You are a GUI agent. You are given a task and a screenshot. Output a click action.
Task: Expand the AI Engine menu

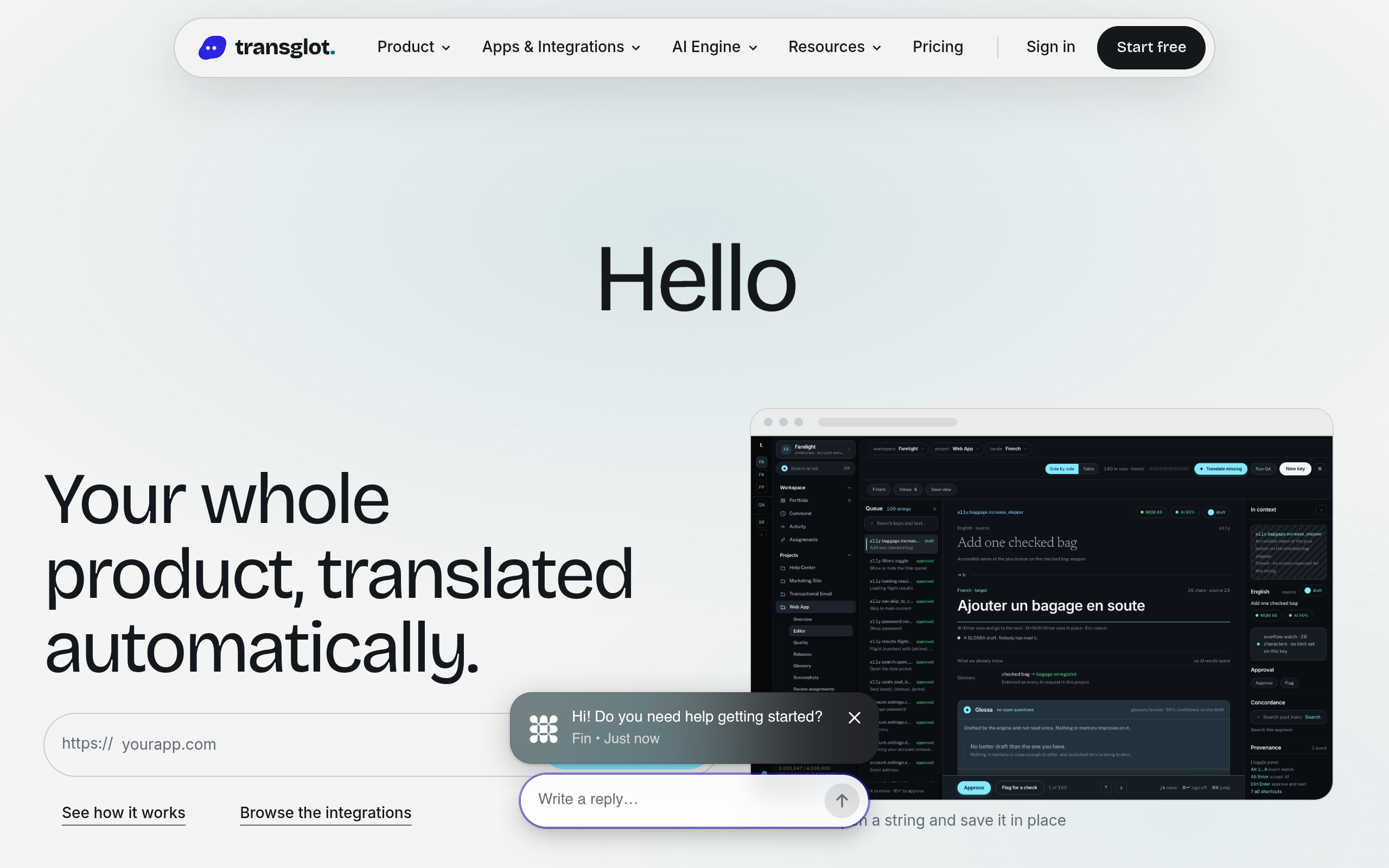(x=715, y=47)
